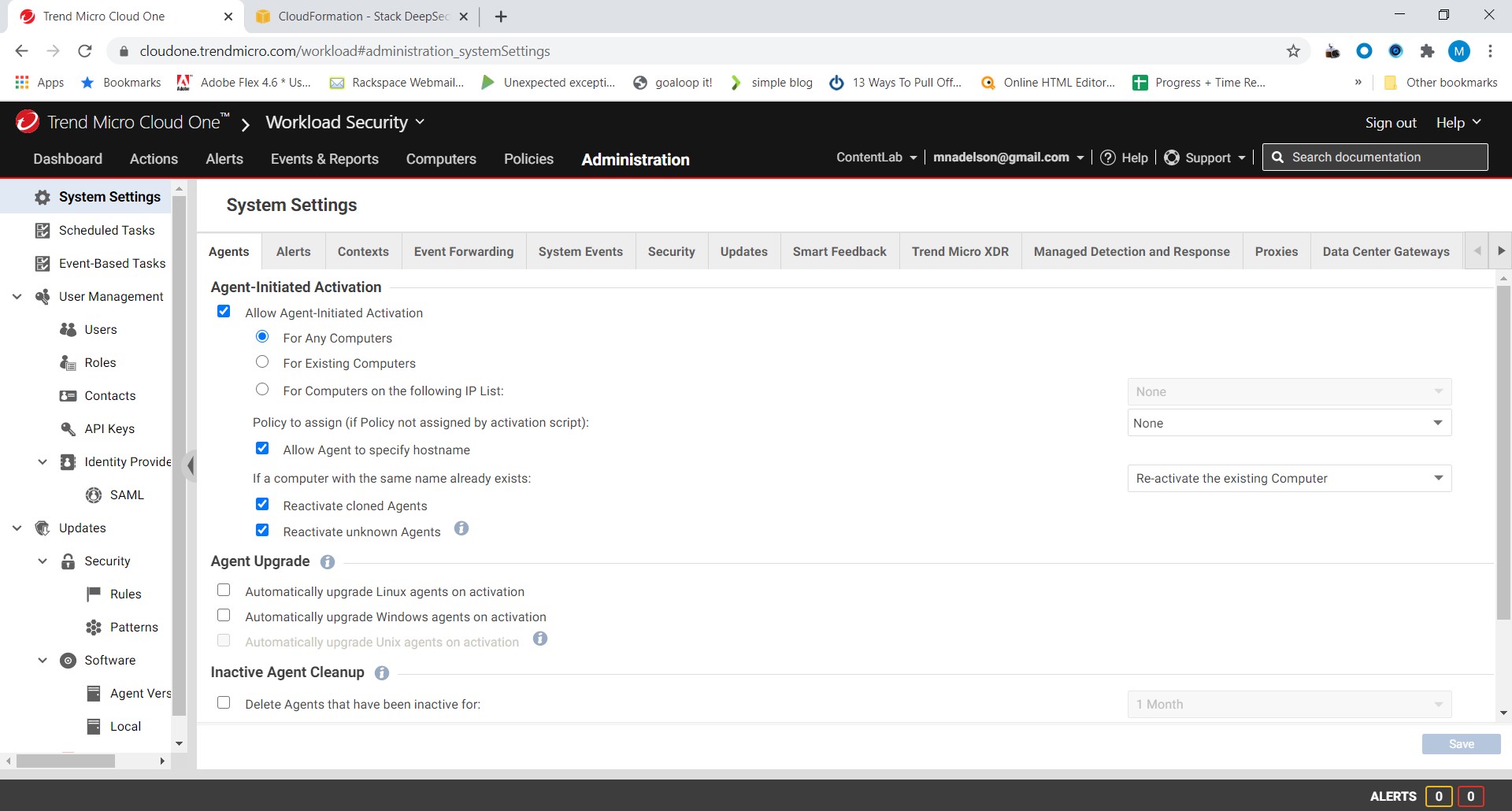Open the Smart Feedback tab

(x=839, y=251)
